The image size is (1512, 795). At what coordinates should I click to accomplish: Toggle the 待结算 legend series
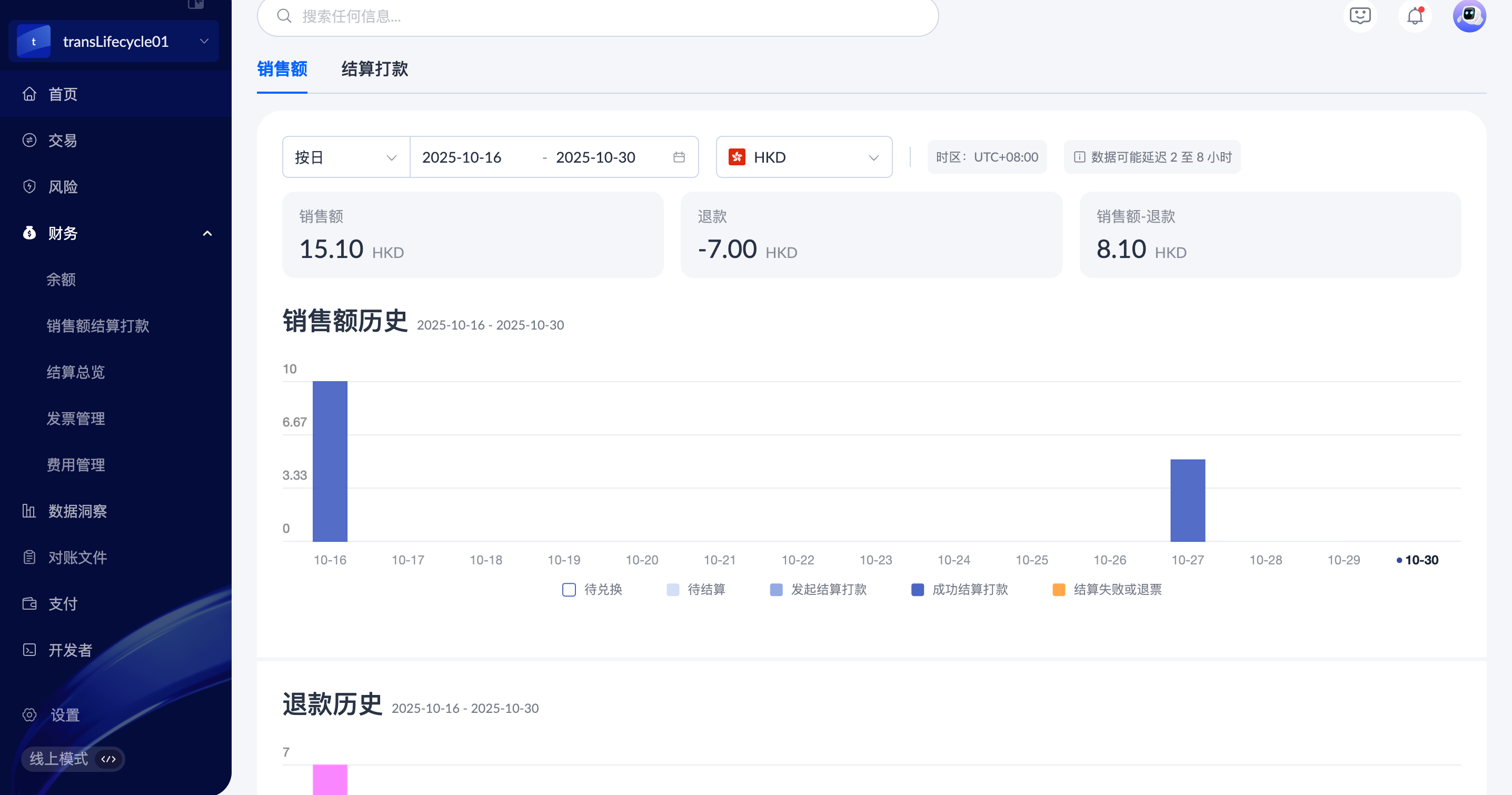(x=673, y=590)
